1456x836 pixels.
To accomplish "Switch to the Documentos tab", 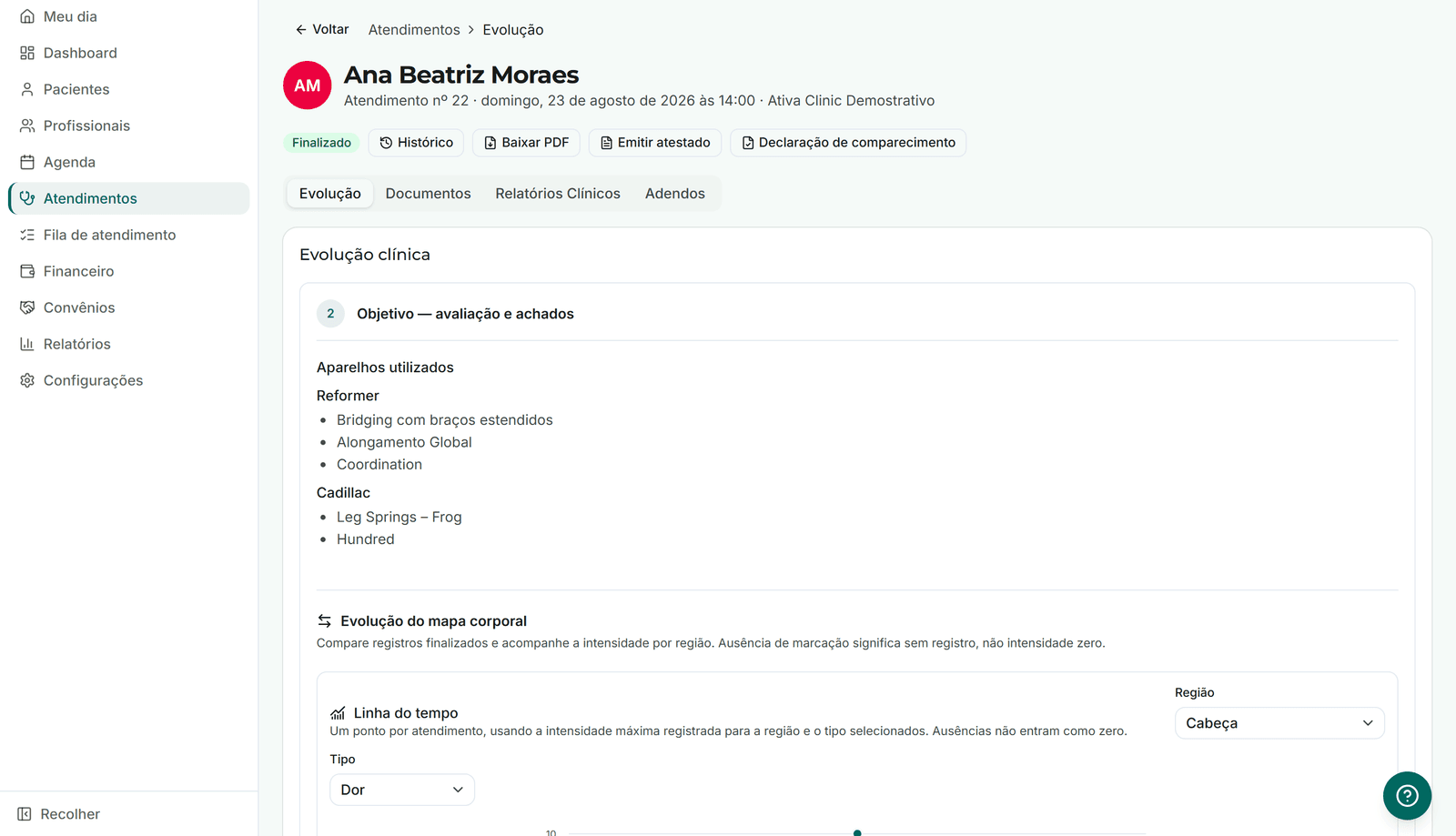I will (428, 194).
